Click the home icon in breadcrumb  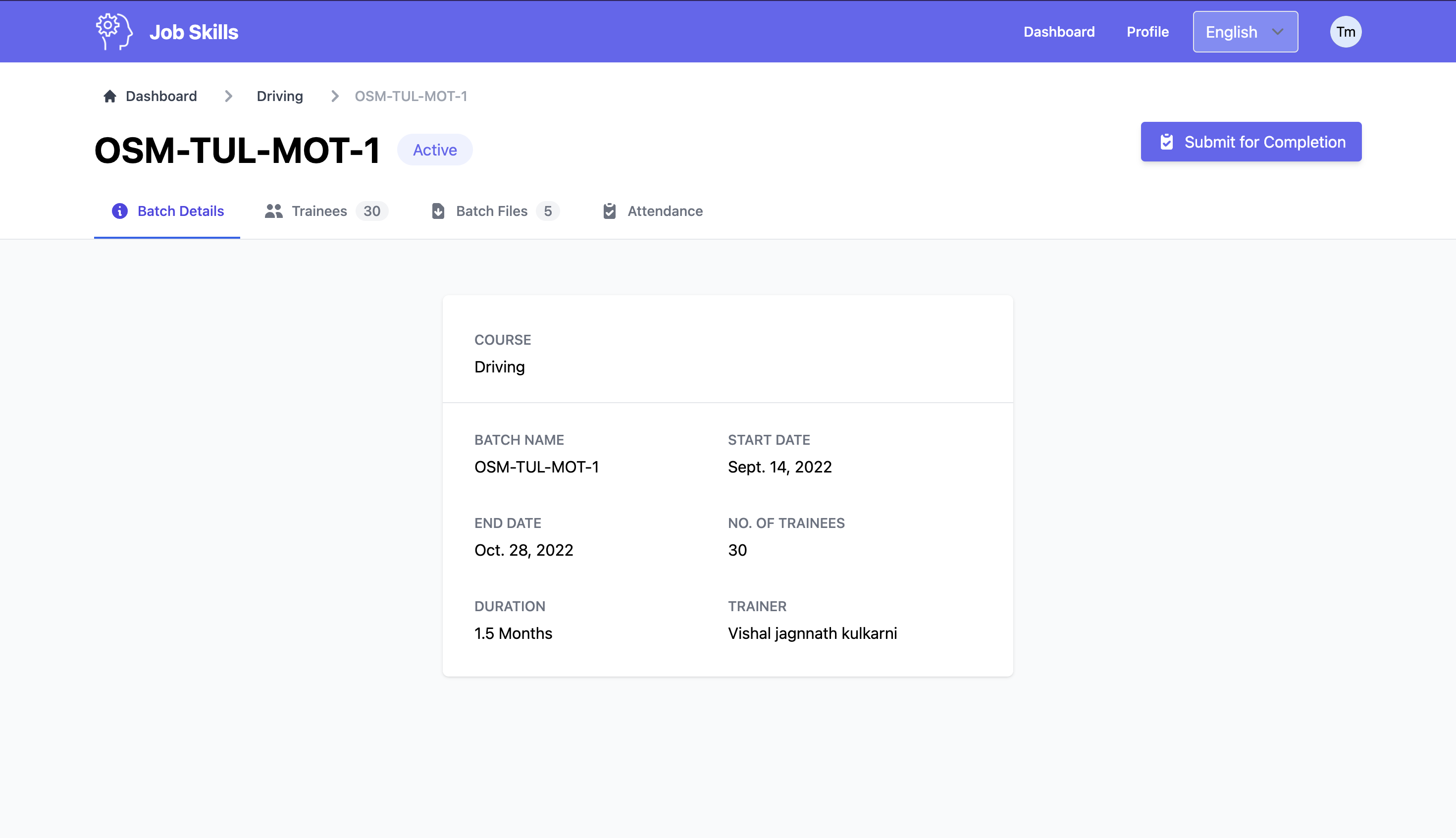click(x=109, y=96)
